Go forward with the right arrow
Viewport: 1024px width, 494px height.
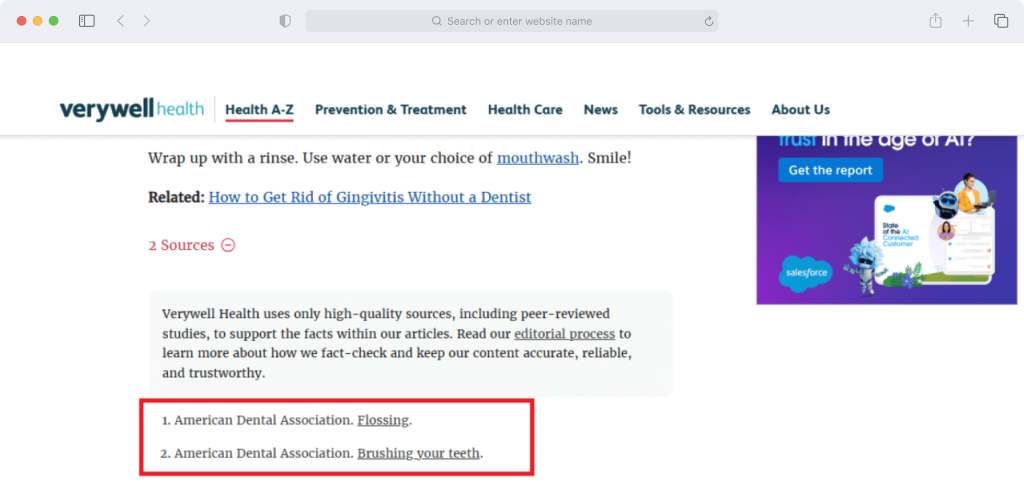click(146, 21)
